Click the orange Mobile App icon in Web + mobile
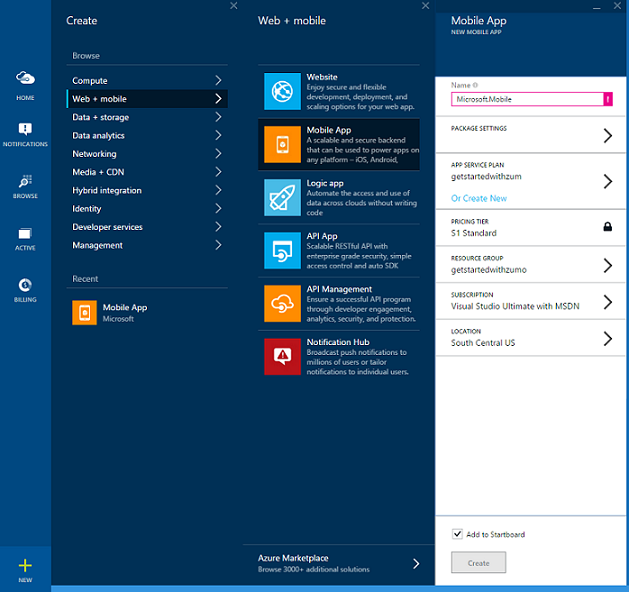Screen dimensions: 629x592 click(282, 144)
